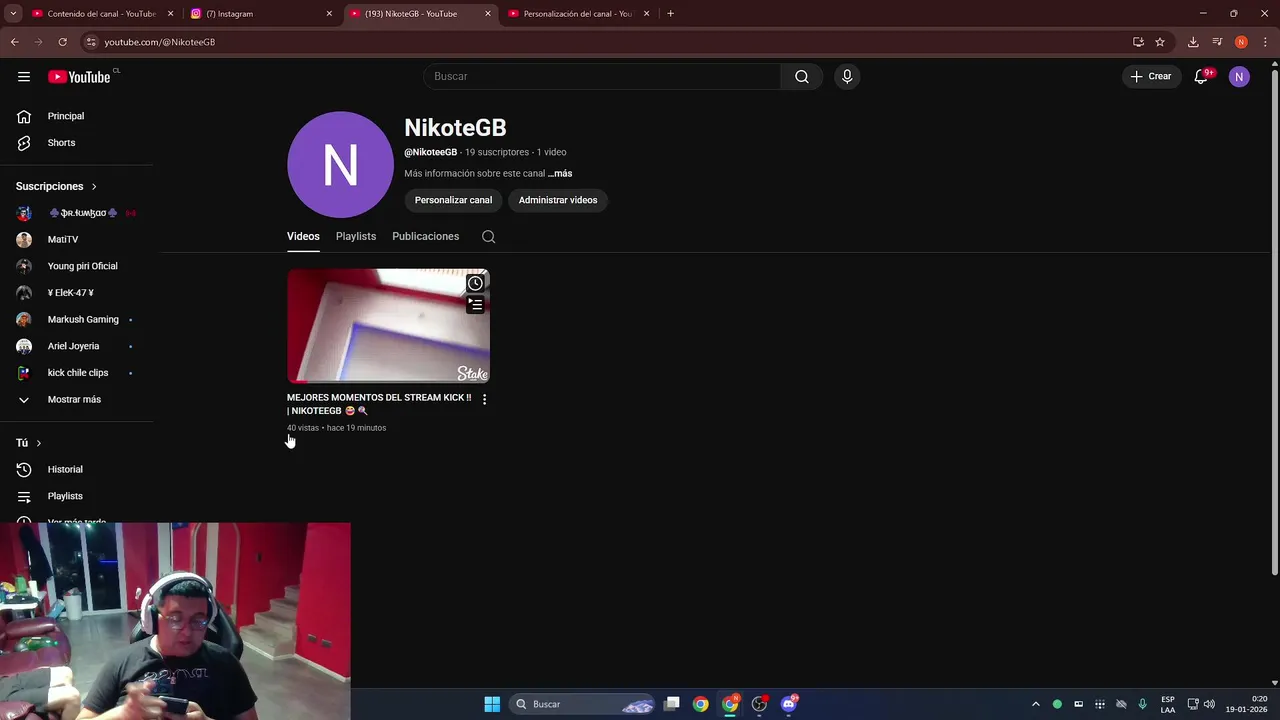Start voice search with the microphone
This screenshot has width=1280, height=720.
[x=847, y=76]
